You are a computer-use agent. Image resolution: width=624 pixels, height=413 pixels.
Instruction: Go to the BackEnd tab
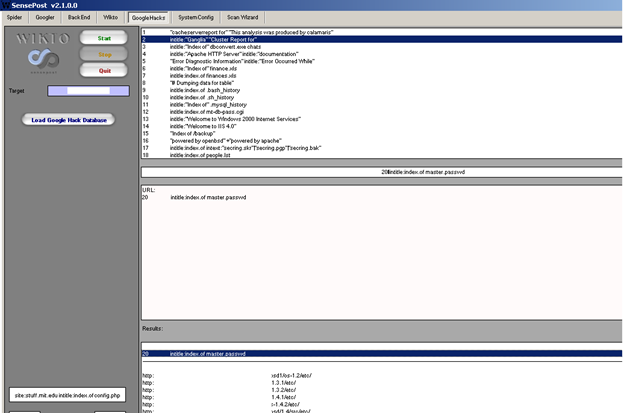point(80,18)
